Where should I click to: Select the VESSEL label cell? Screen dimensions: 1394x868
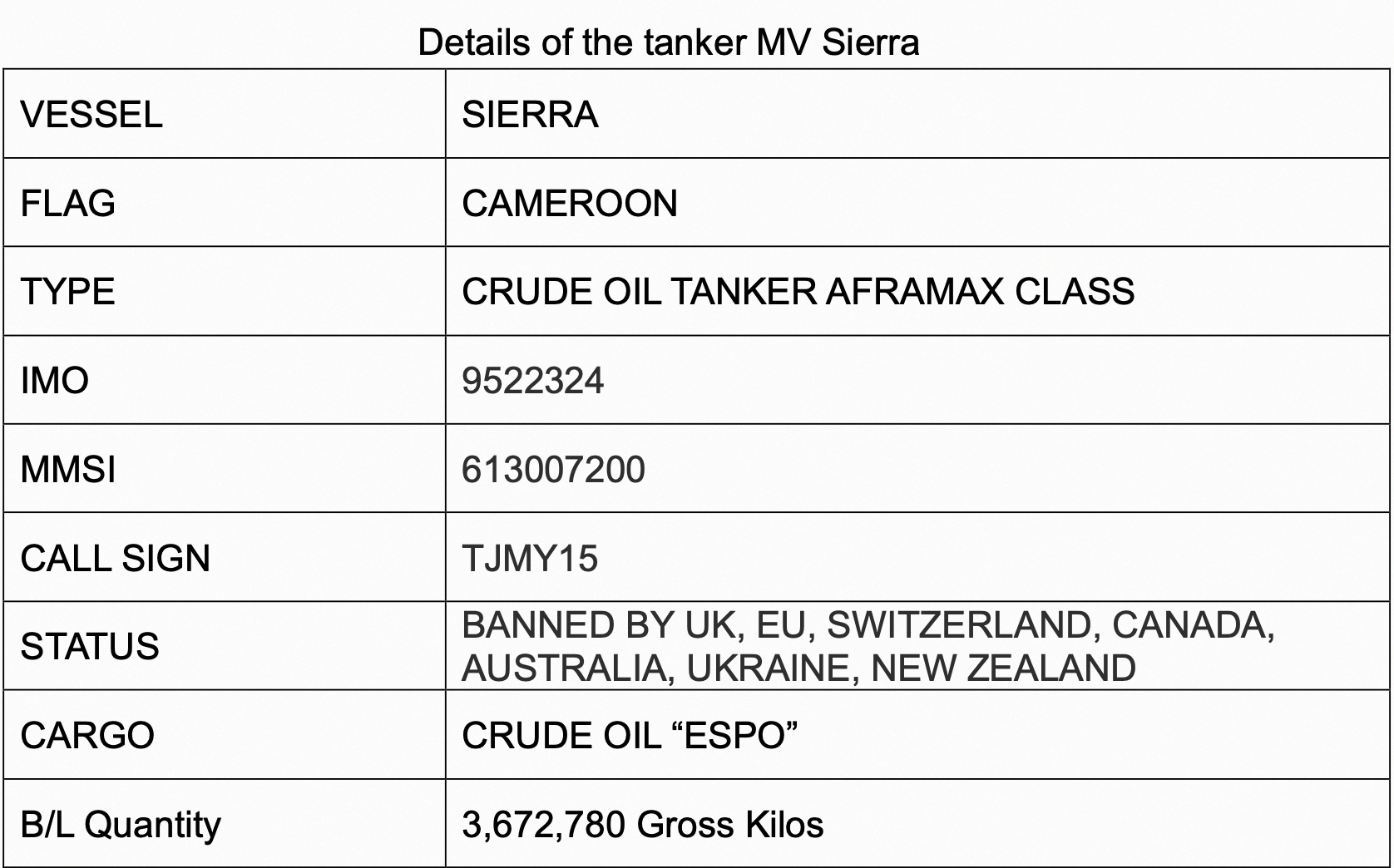click(225, 113)
